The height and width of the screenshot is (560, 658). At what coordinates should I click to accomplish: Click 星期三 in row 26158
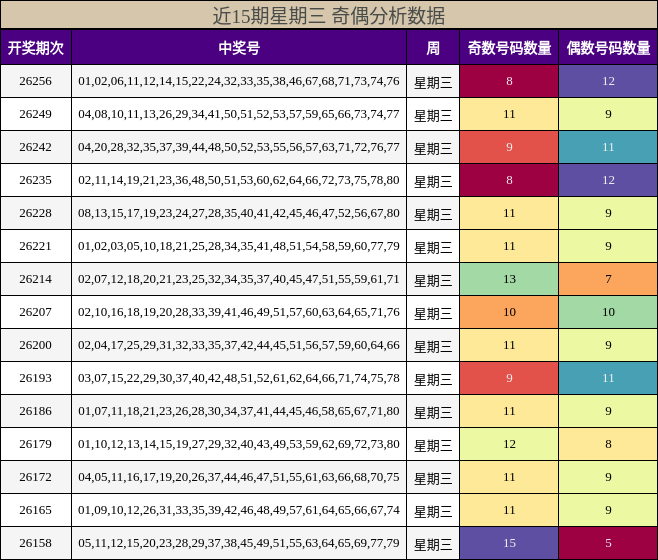[433, 544]
